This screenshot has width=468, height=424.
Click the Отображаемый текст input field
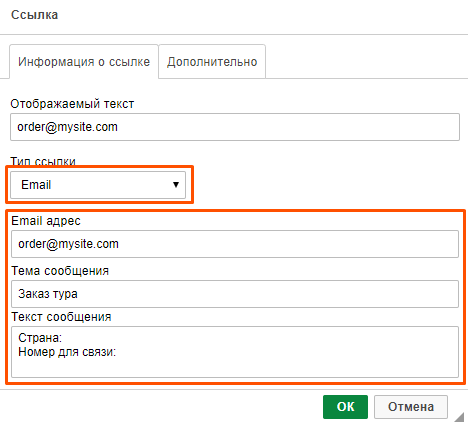tap(235, 127)
